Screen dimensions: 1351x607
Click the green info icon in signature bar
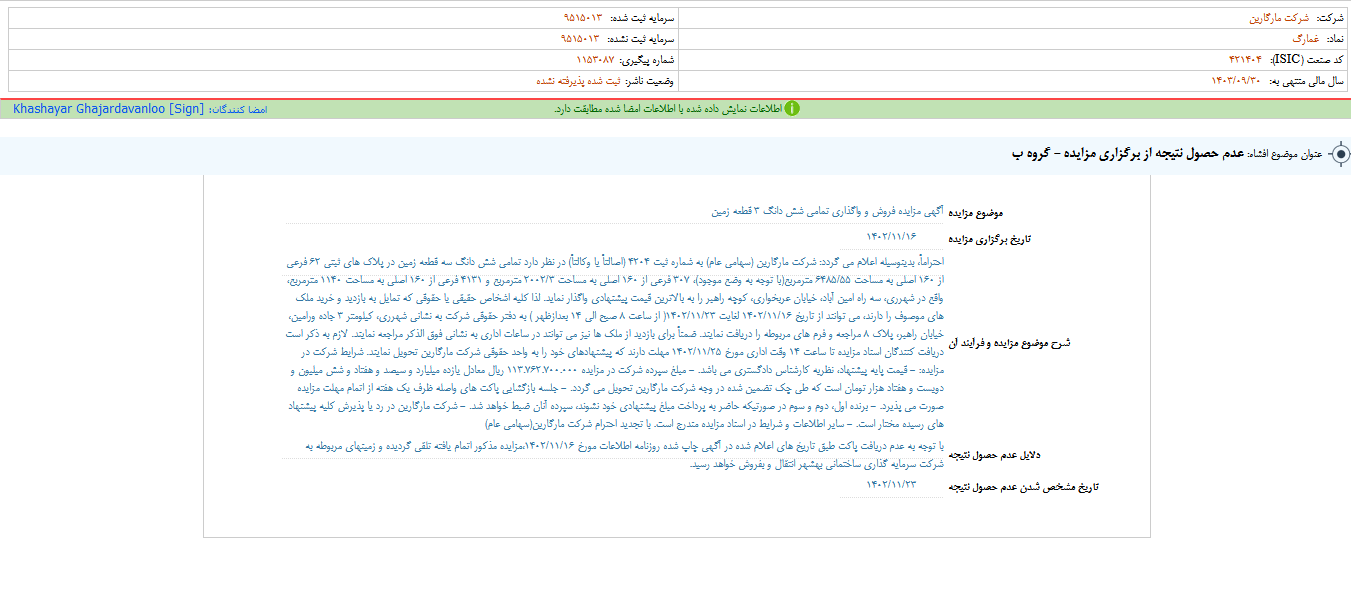(792, 108)
